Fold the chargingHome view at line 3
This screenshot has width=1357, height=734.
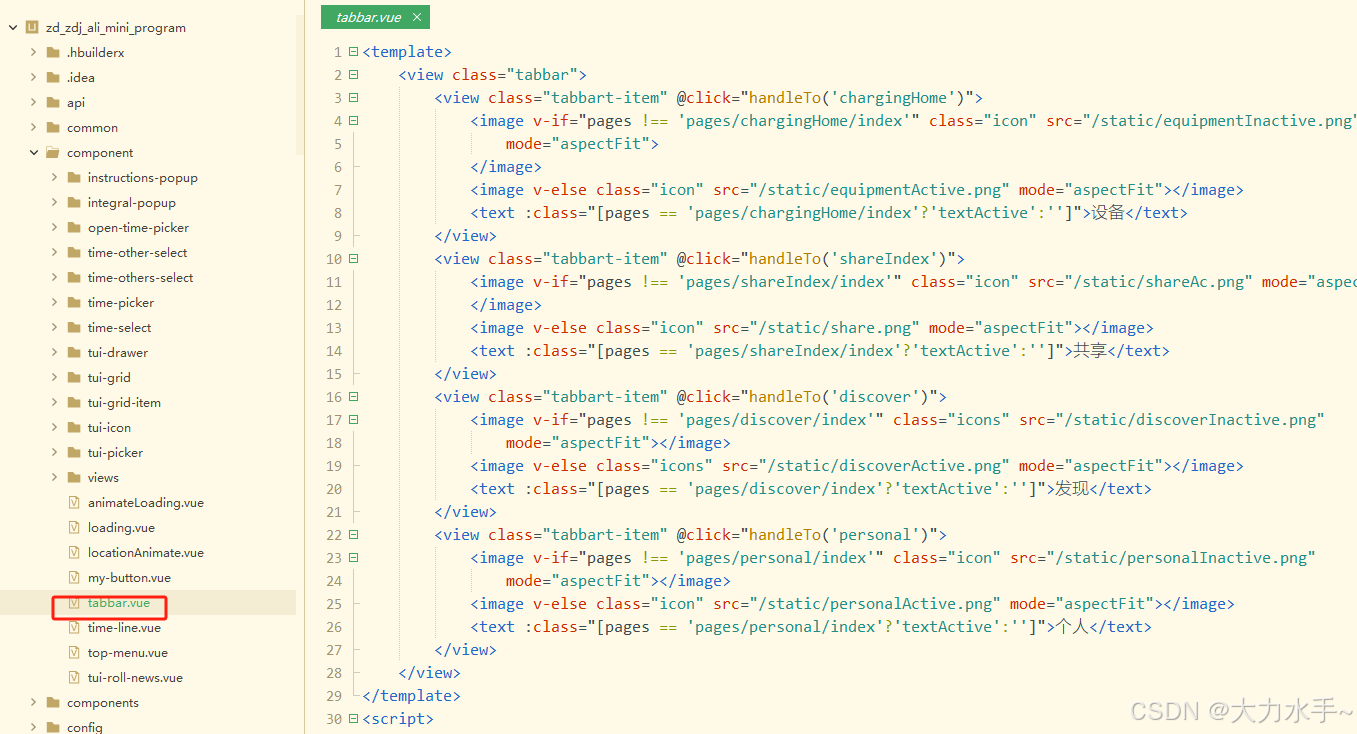pos(353,97)
